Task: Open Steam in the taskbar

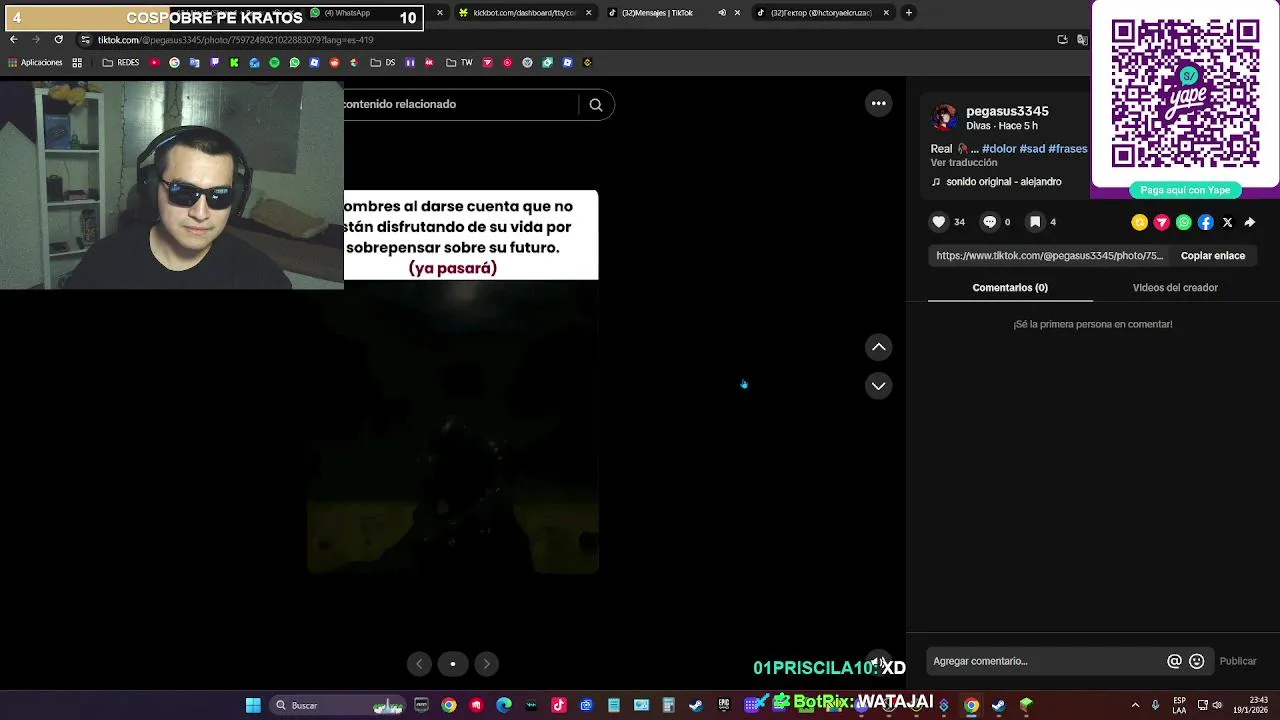Action: point(696,705)
